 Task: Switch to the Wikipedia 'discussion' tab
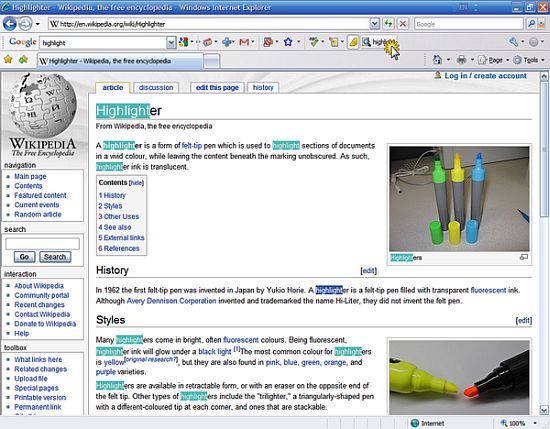[x=156, y=87]
